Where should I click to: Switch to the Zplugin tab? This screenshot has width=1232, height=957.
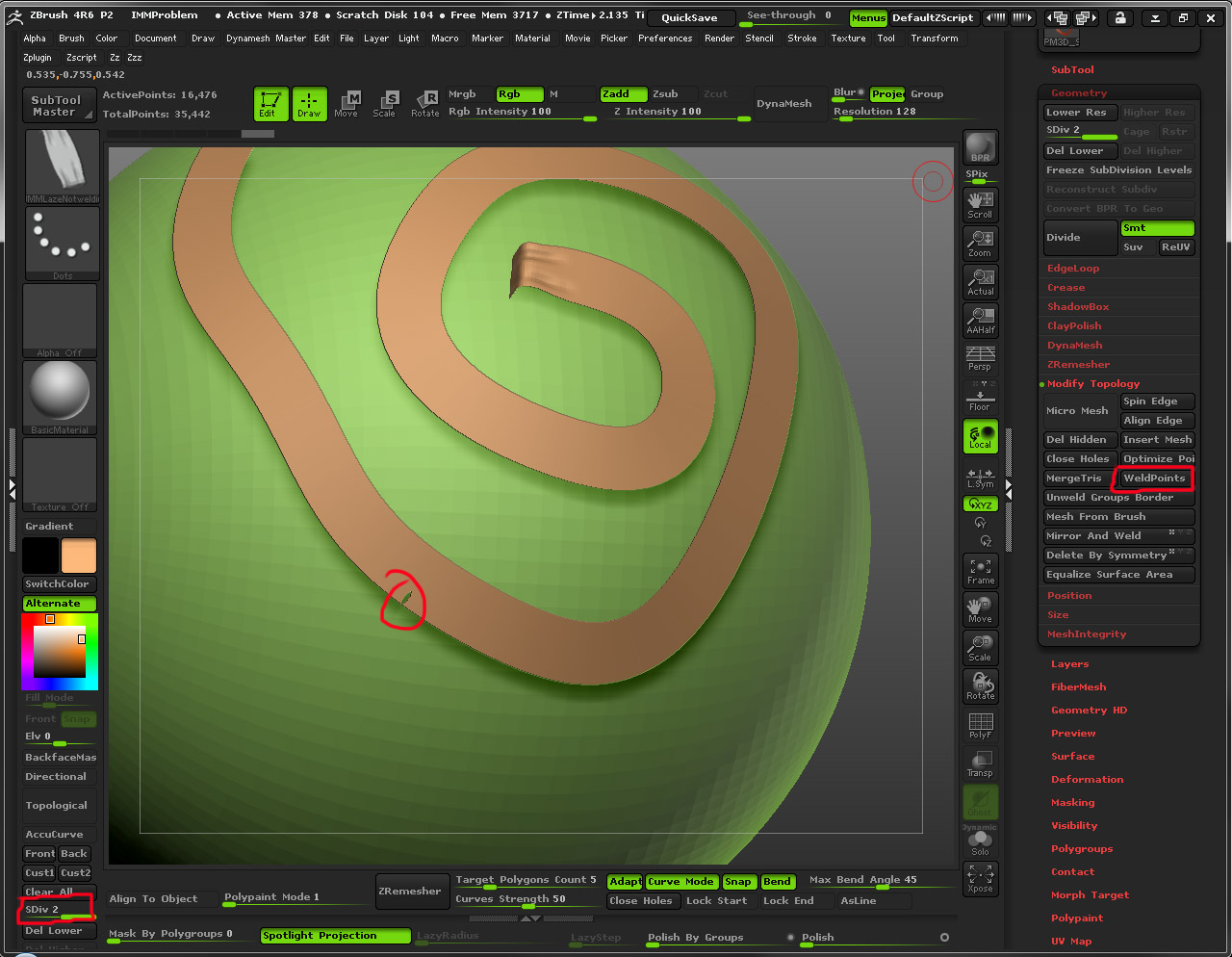pos(37,57)
